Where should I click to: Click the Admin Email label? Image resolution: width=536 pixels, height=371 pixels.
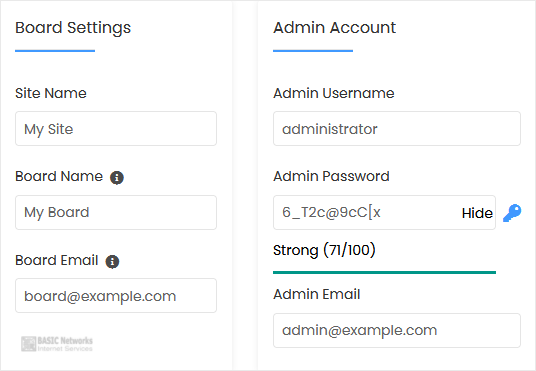(x=317, y=294)
